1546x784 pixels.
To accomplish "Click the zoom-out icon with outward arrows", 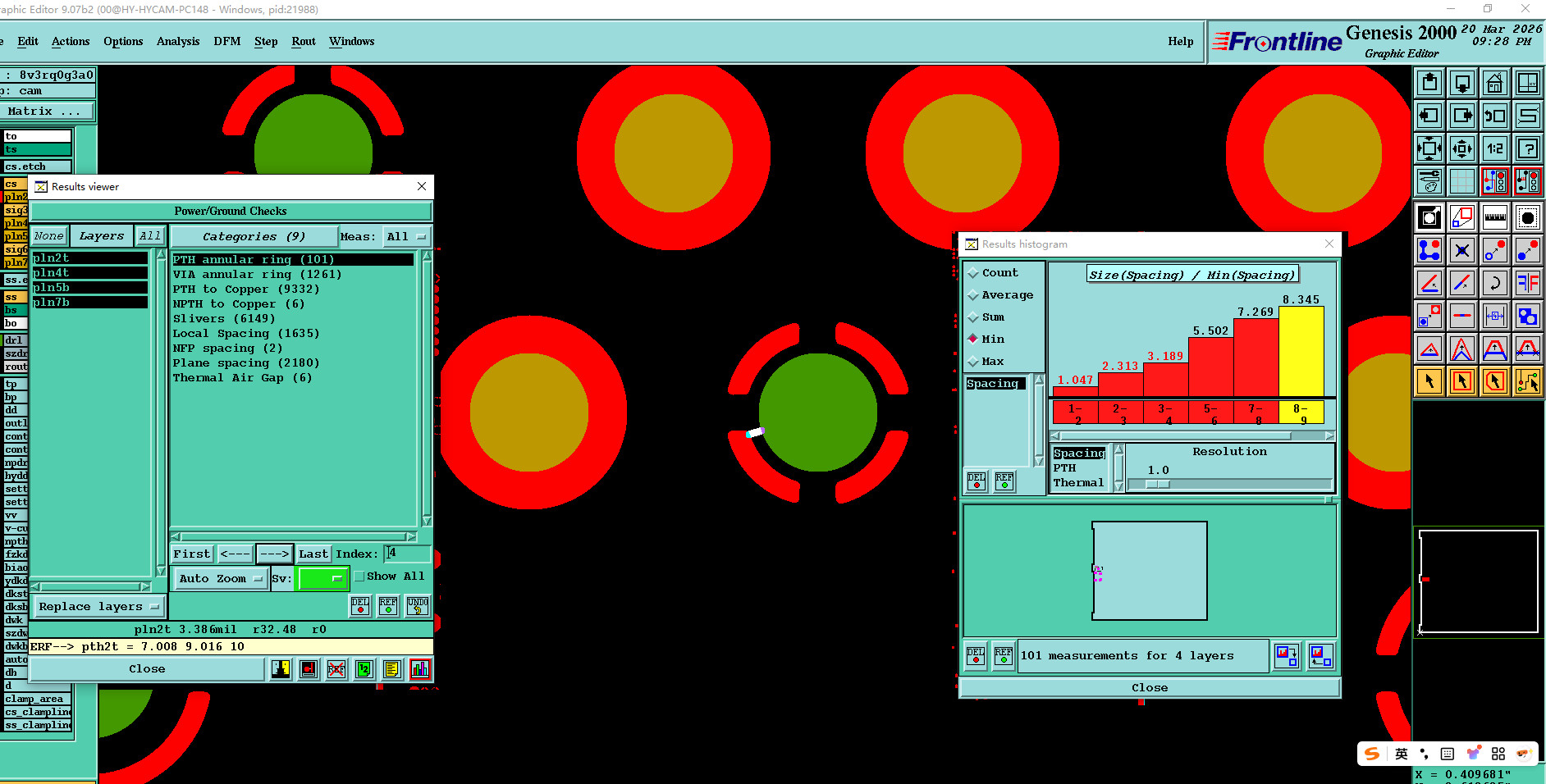I will click(x=1462, y=148).
